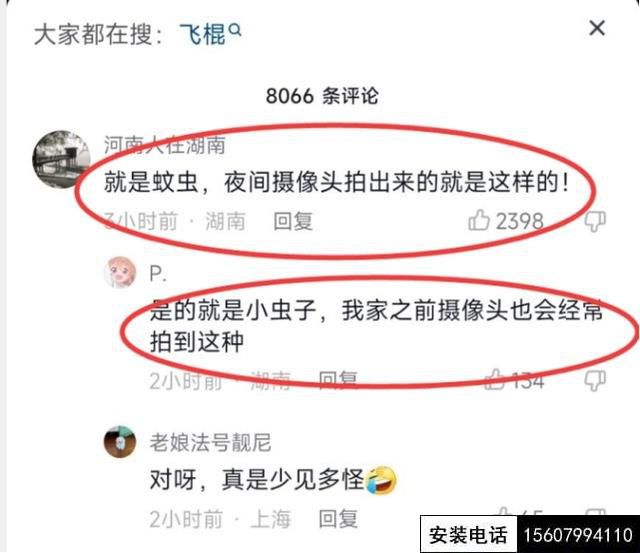Open the P. user avatar
Image resolution: width=640 pixels, height=553 pixels.
pyautogui.click(x=120, y=272)
